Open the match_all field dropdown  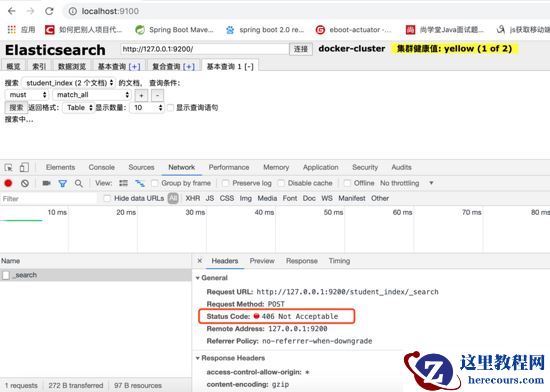(92, 95)
